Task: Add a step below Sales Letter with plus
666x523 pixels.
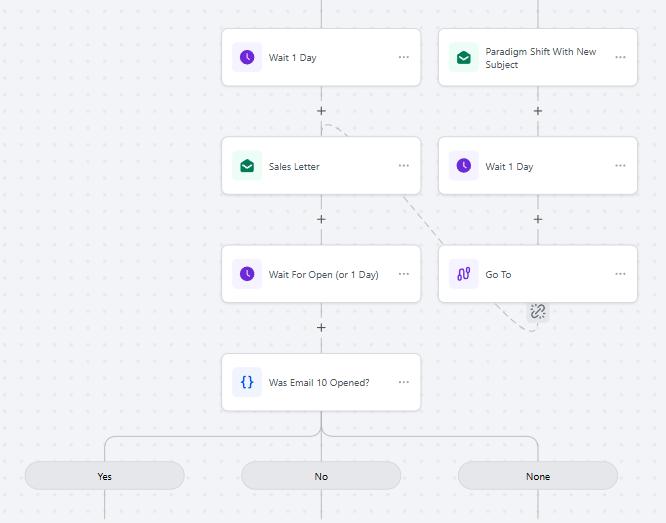Action: click(321, 219)
